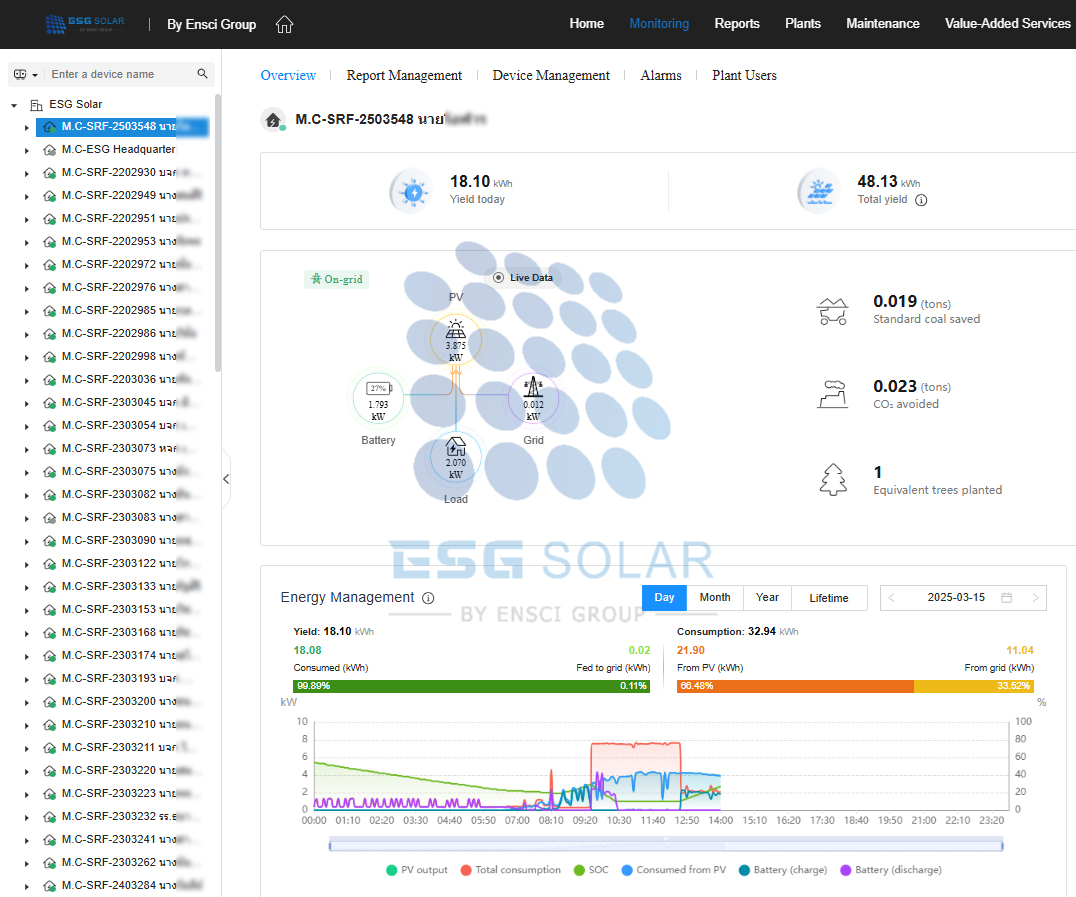Click the PV solar panel node
1076x897 pixels.
click(456, 340)
